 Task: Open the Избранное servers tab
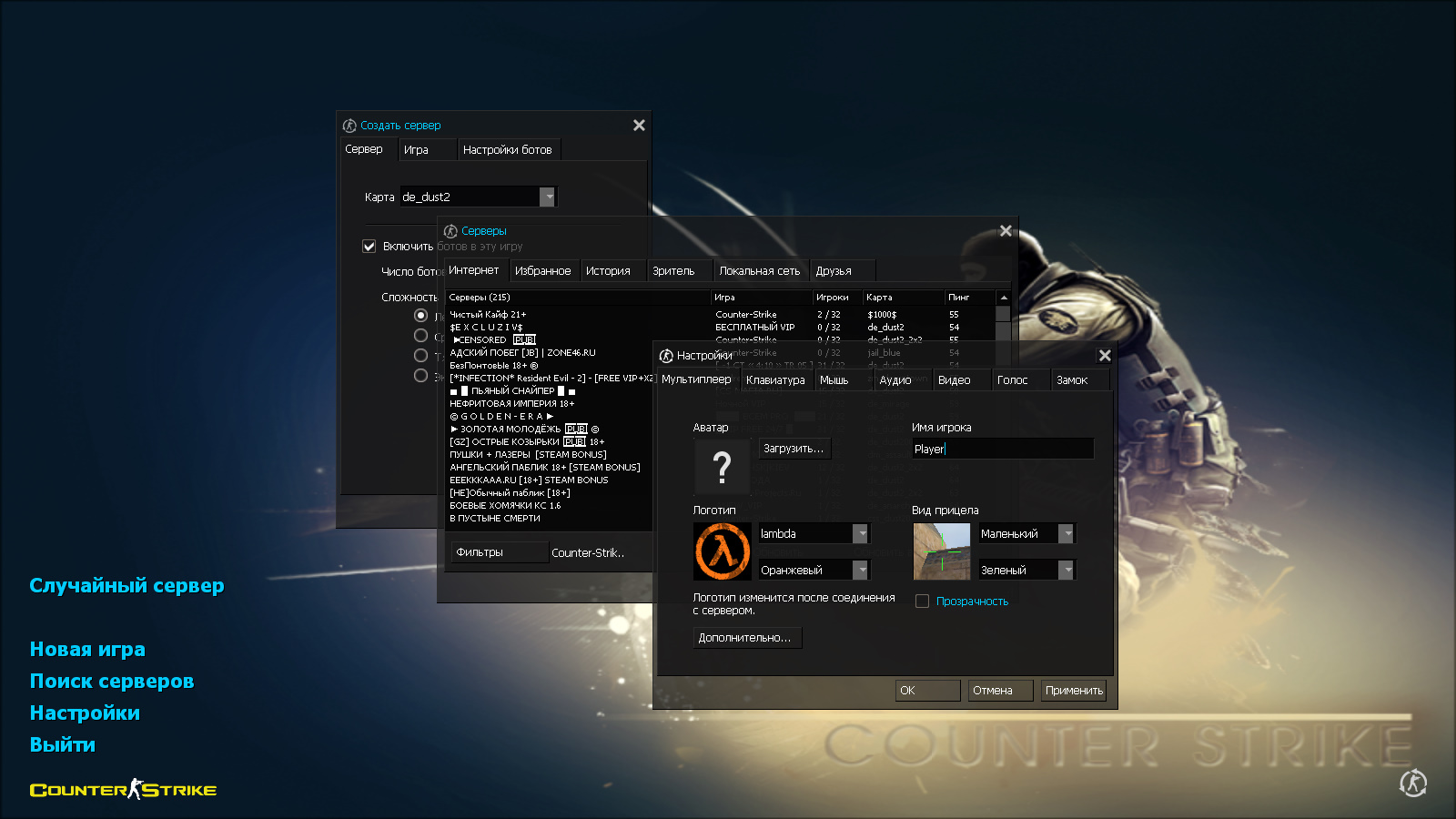point(542,271)
